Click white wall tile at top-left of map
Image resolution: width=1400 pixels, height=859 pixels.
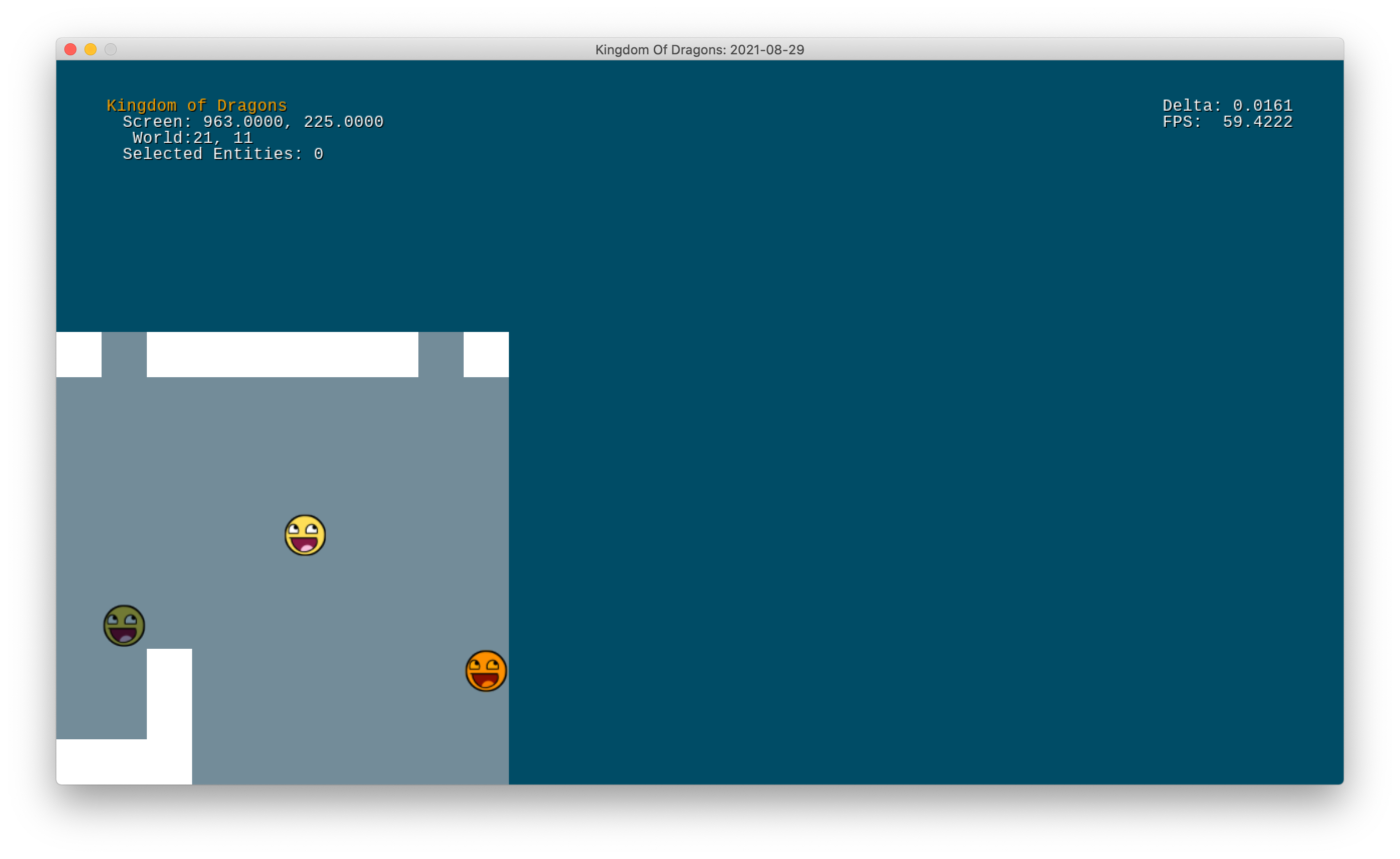point(78,355)
